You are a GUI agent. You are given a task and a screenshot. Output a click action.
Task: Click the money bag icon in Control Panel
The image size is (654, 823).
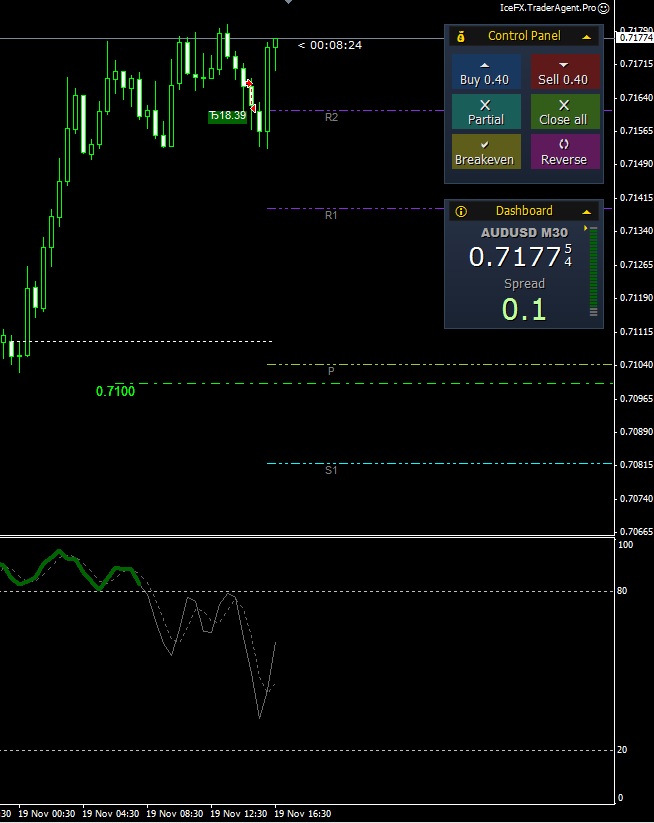pyautogui.click(x=461, y=36)
